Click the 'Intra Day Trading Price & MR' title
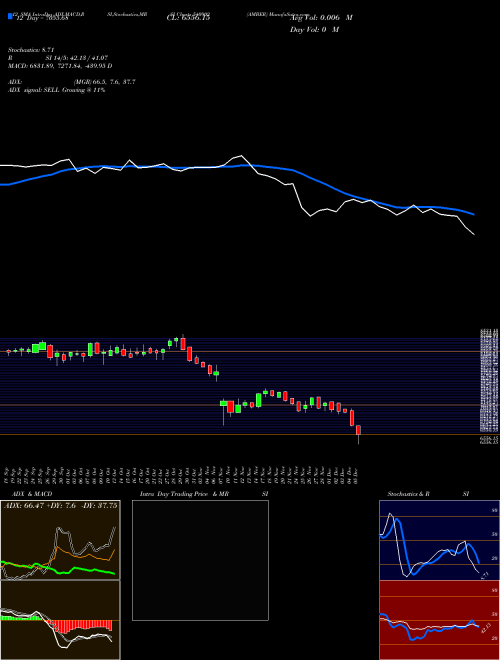 185,494
